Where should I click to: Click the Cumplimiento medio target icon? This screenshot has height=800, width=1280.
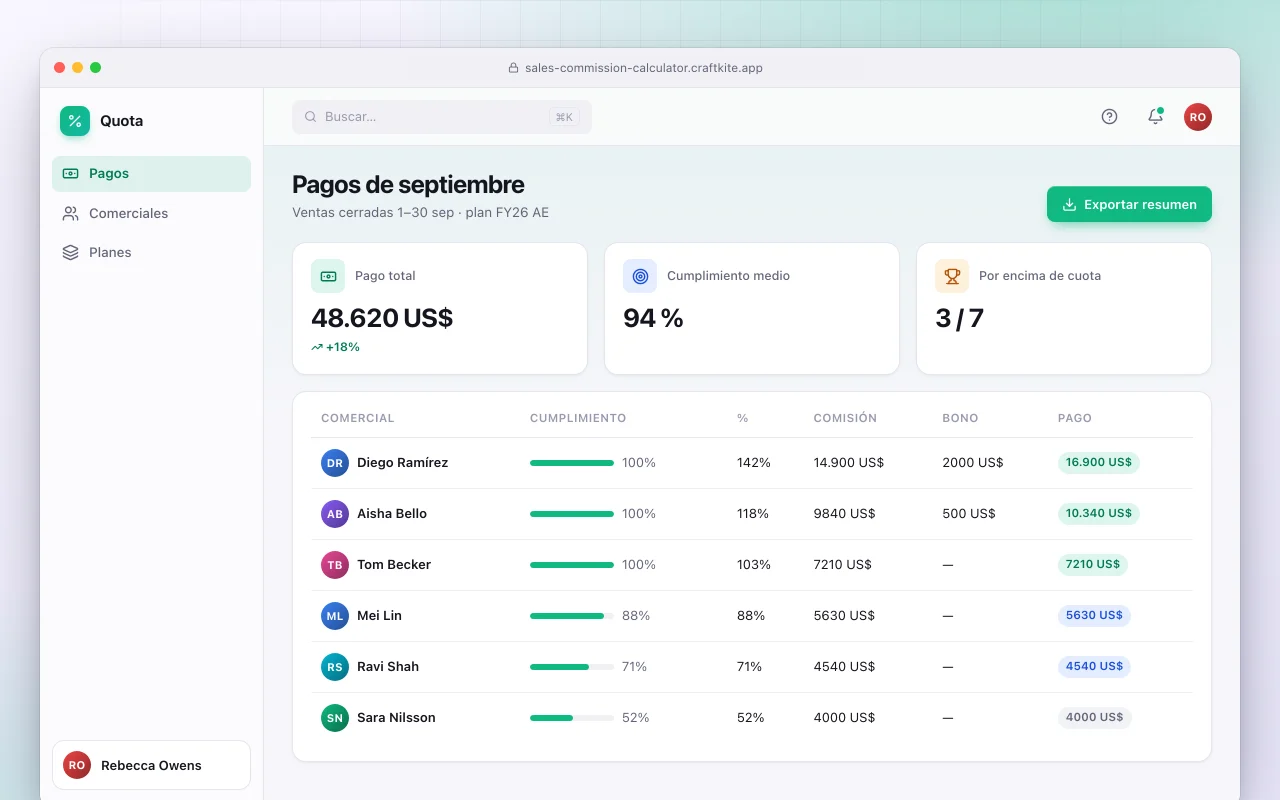coord(640,276)
